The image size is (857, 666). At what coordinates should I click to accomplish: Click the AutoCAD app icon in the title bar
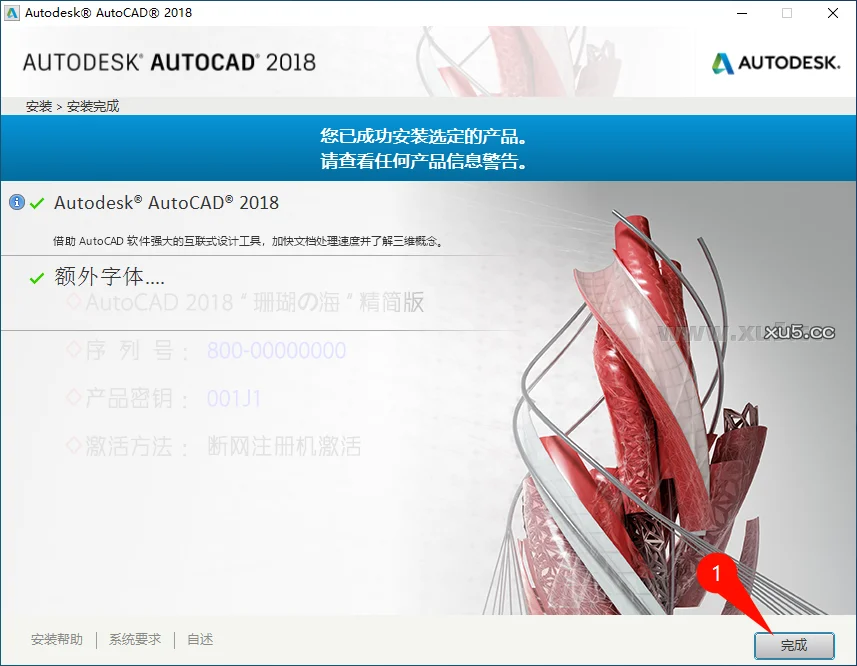(x=12, y=13)
